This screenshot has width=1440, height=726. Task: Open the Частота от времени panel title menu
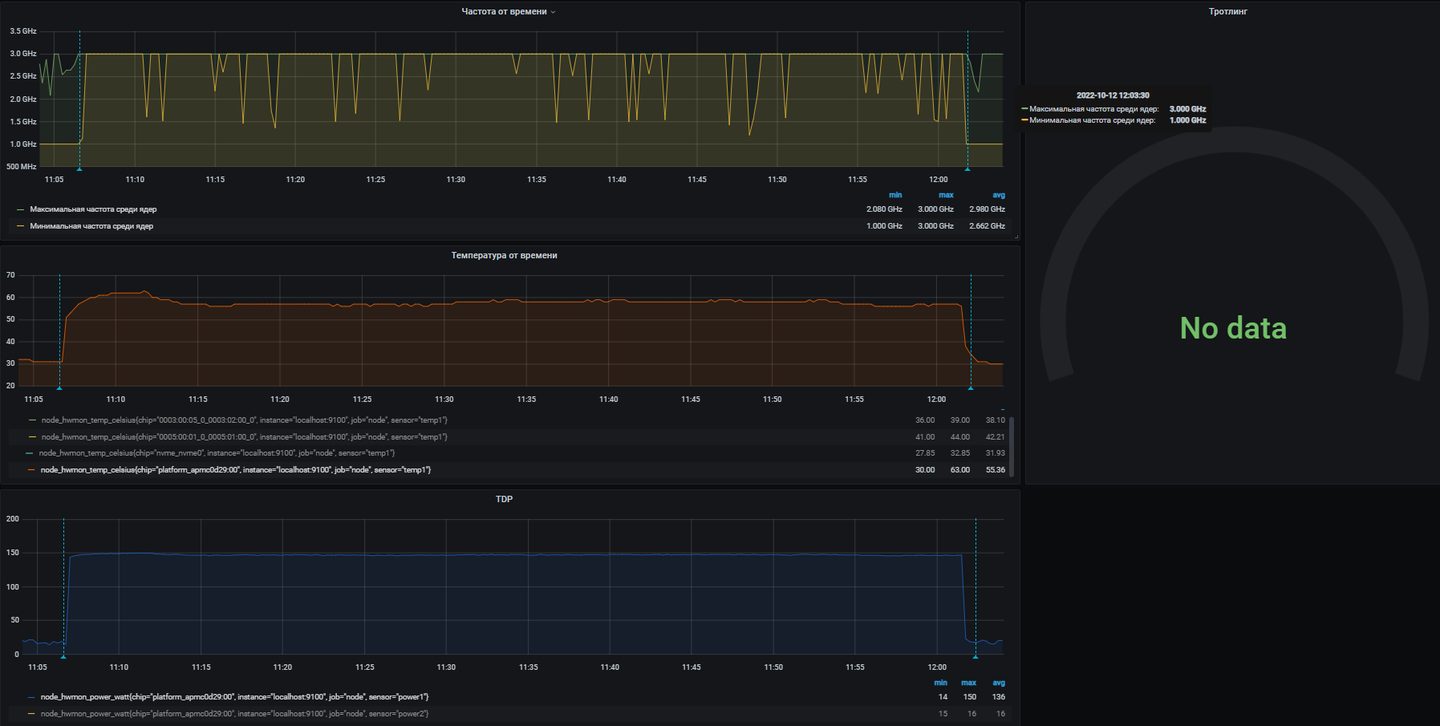[x=504, y=12]
